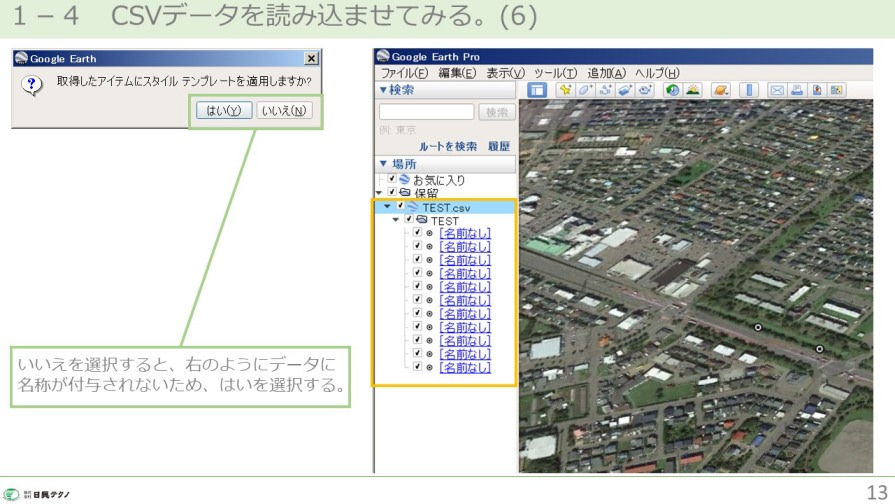Toggle the sunlight icon in toolbar
Image resolution: width=895 pixels, height=504 pixels.
coord(693,90)
